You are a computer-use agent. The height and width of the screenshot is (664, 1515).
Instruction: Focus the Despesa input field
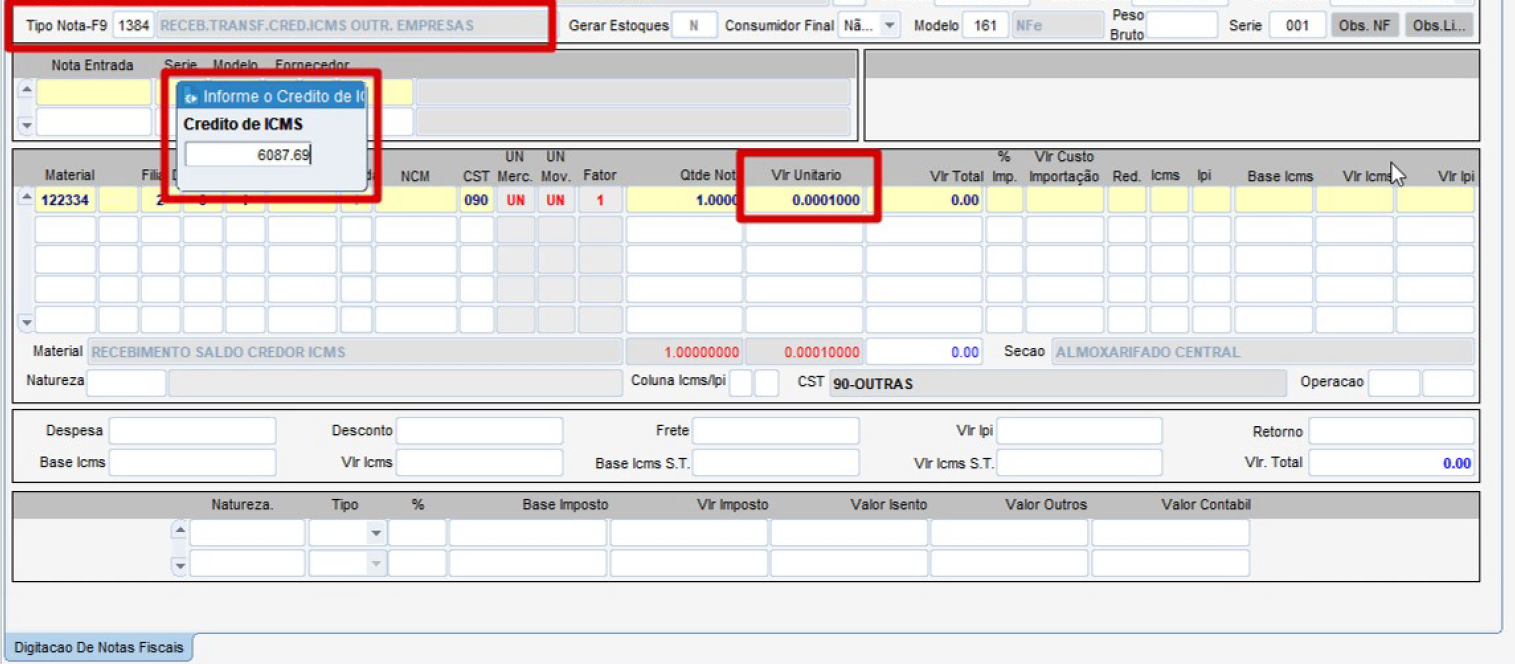192,431
